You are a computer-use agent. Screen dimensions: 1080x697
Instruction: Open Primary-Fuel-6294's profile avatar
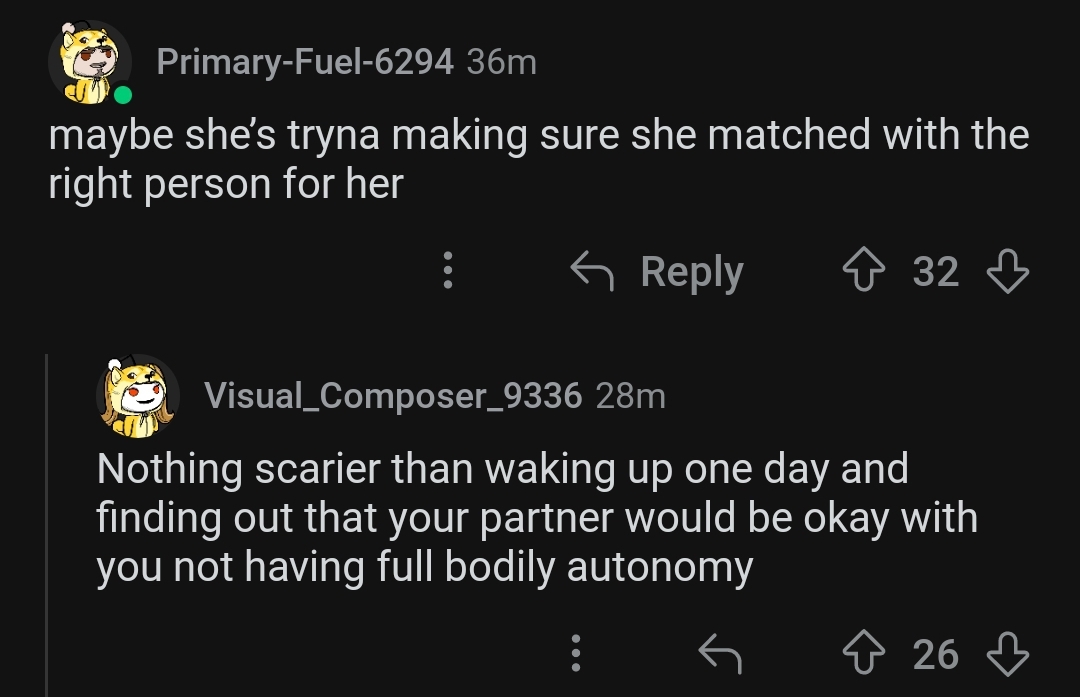(x=90, y=62)
